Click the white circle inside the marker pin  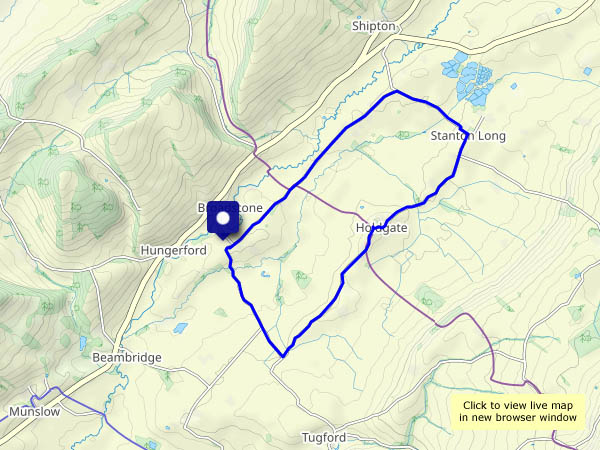tap(223, 218)
